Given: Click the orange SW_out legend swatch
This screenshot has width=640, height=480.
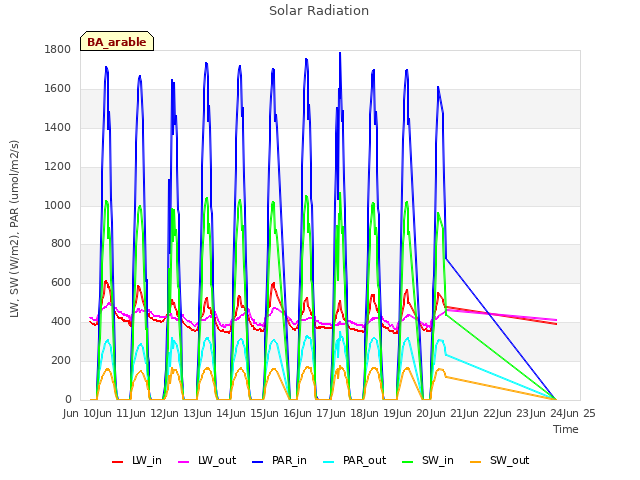Looking at the screenshot, I should pos(476,462).
